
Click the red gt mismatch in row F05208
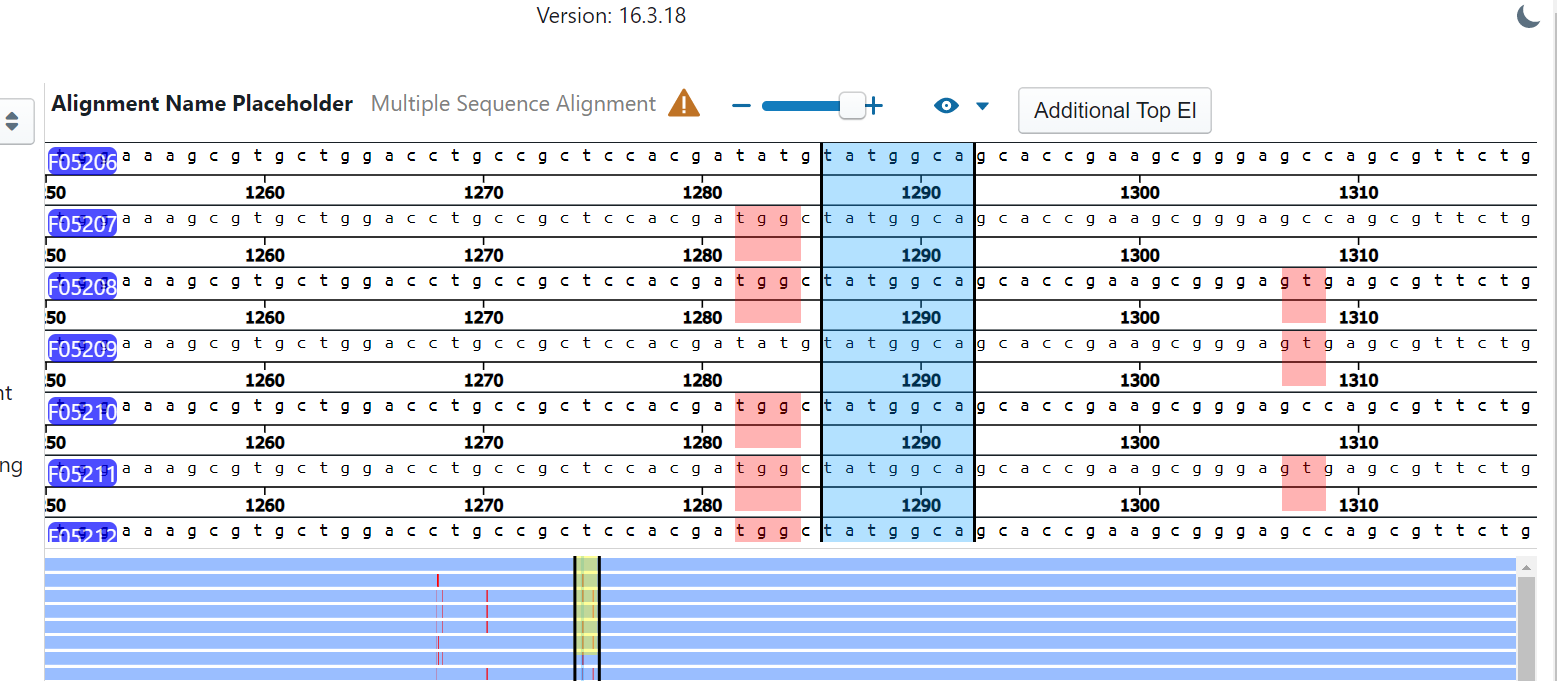1304,295
